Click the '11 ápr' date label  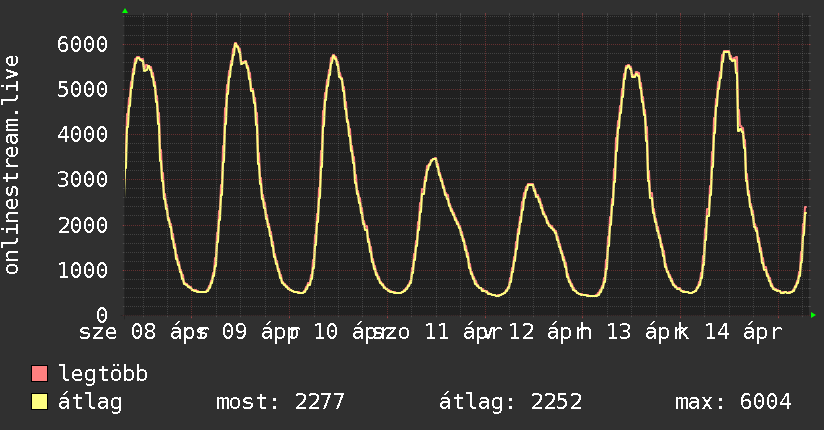[462, 332]
